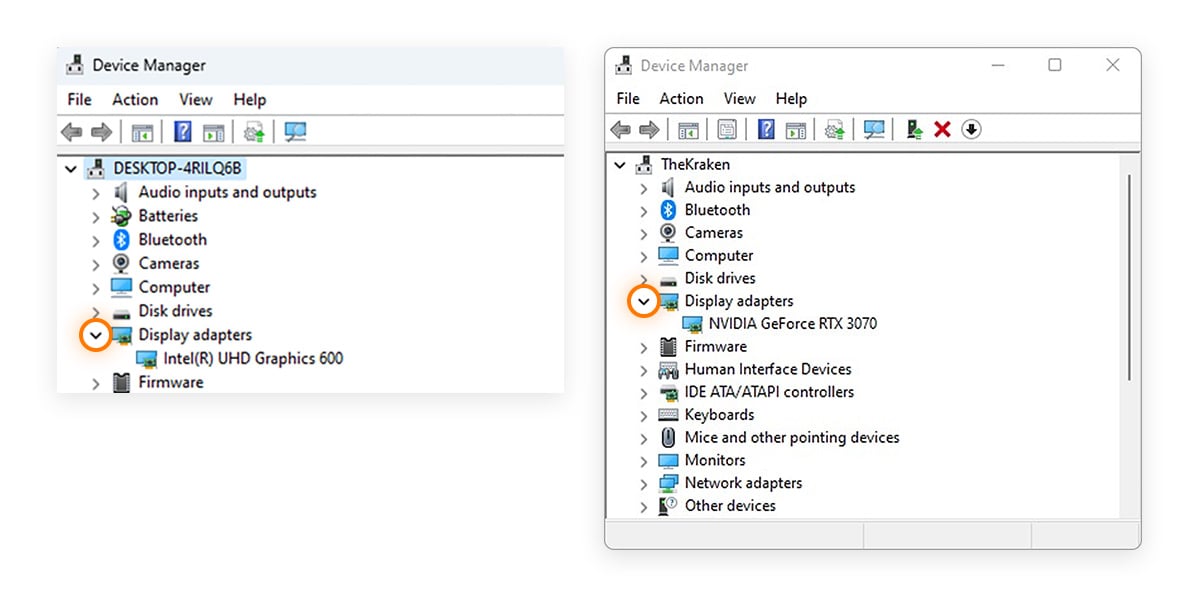Open File menu in TheKraken window
Screen dimensions: 1200x596
click(x=628, y=98)
